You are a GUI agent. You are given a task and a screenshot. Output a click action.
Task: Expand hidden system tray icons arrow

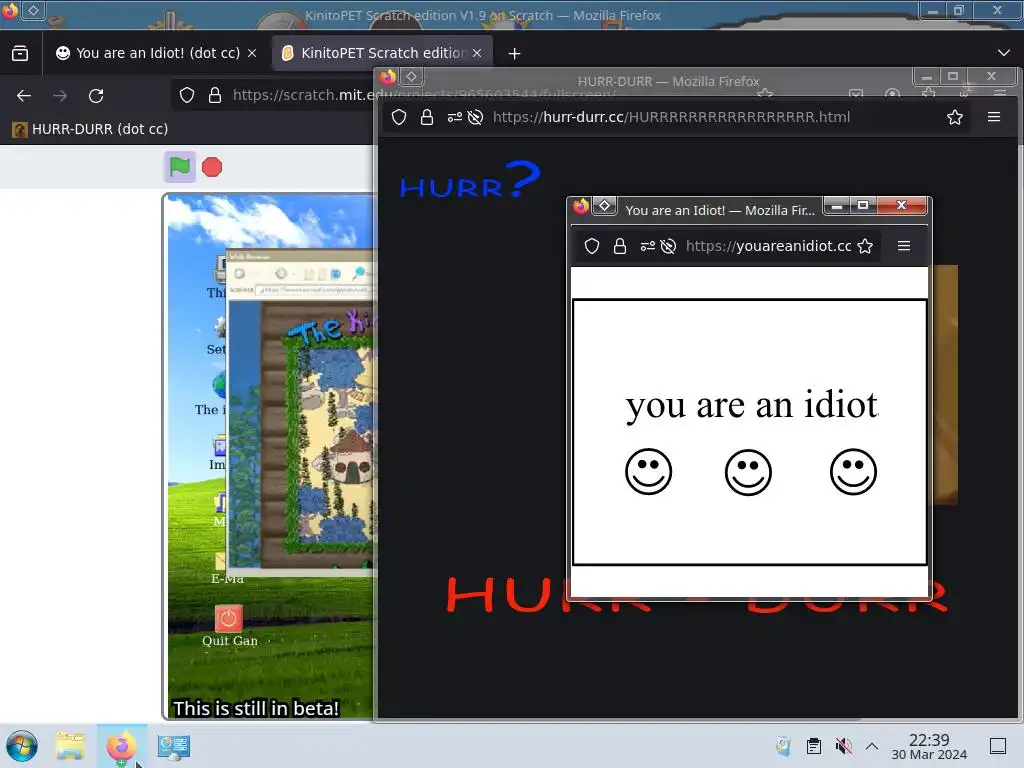872,746
